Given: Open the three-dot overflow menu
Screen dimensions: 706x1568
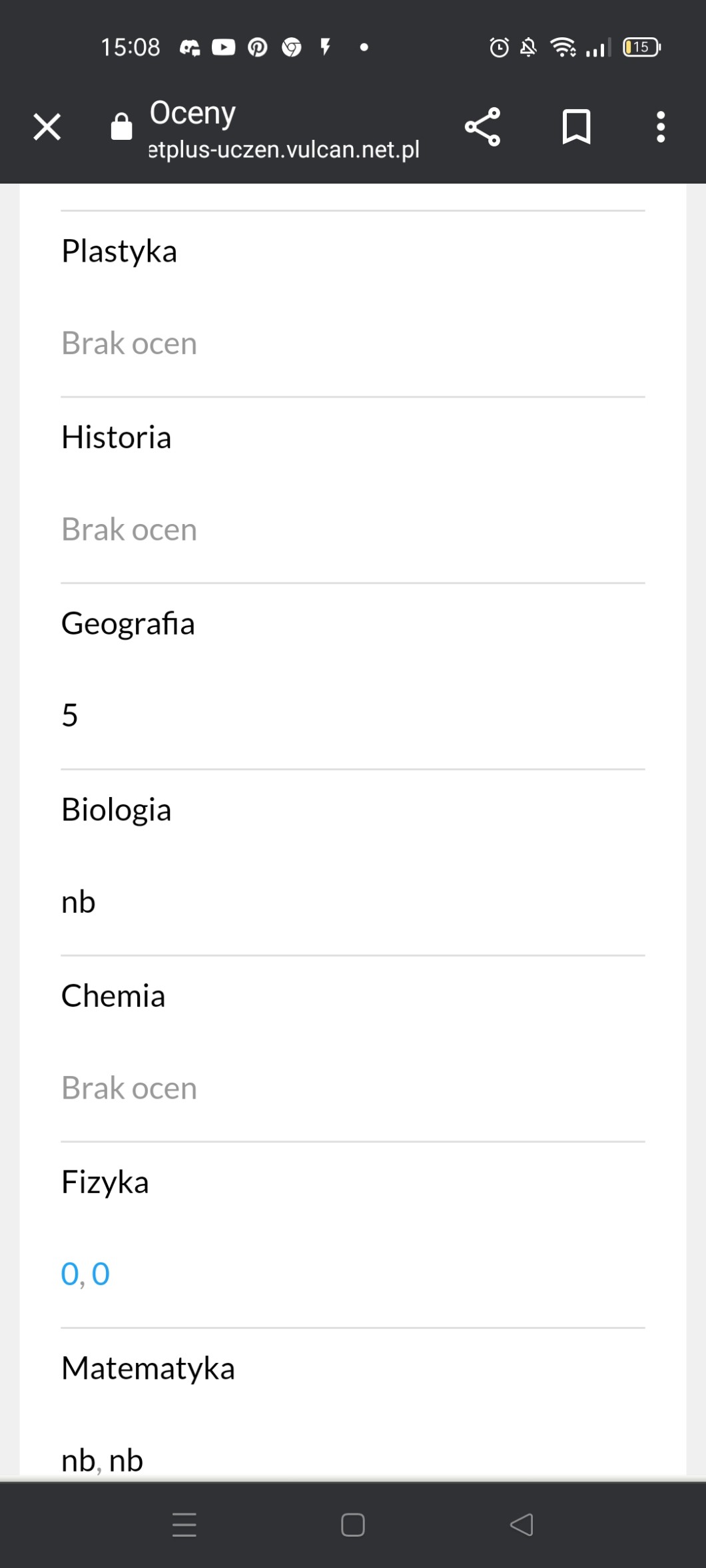Looking at the screenshot, I should (x=660, y=127).
